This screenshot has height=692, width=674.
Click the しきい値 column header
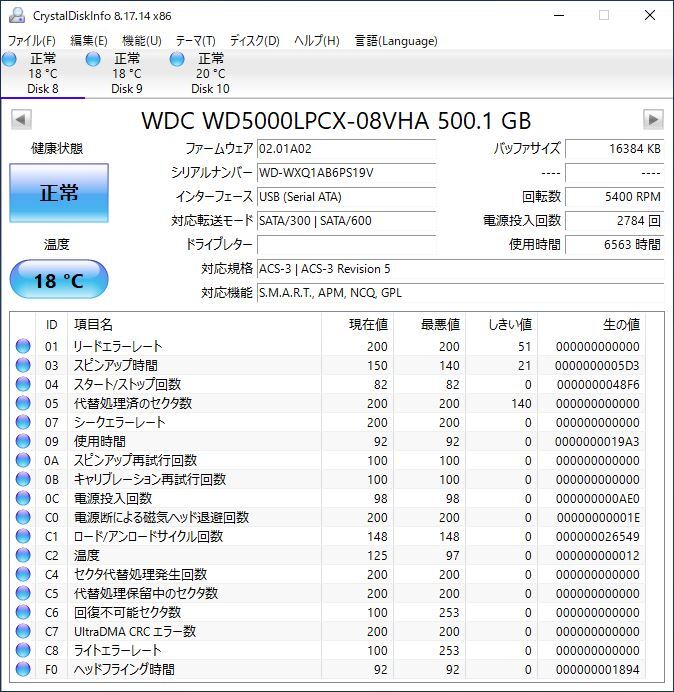(510, 324)
